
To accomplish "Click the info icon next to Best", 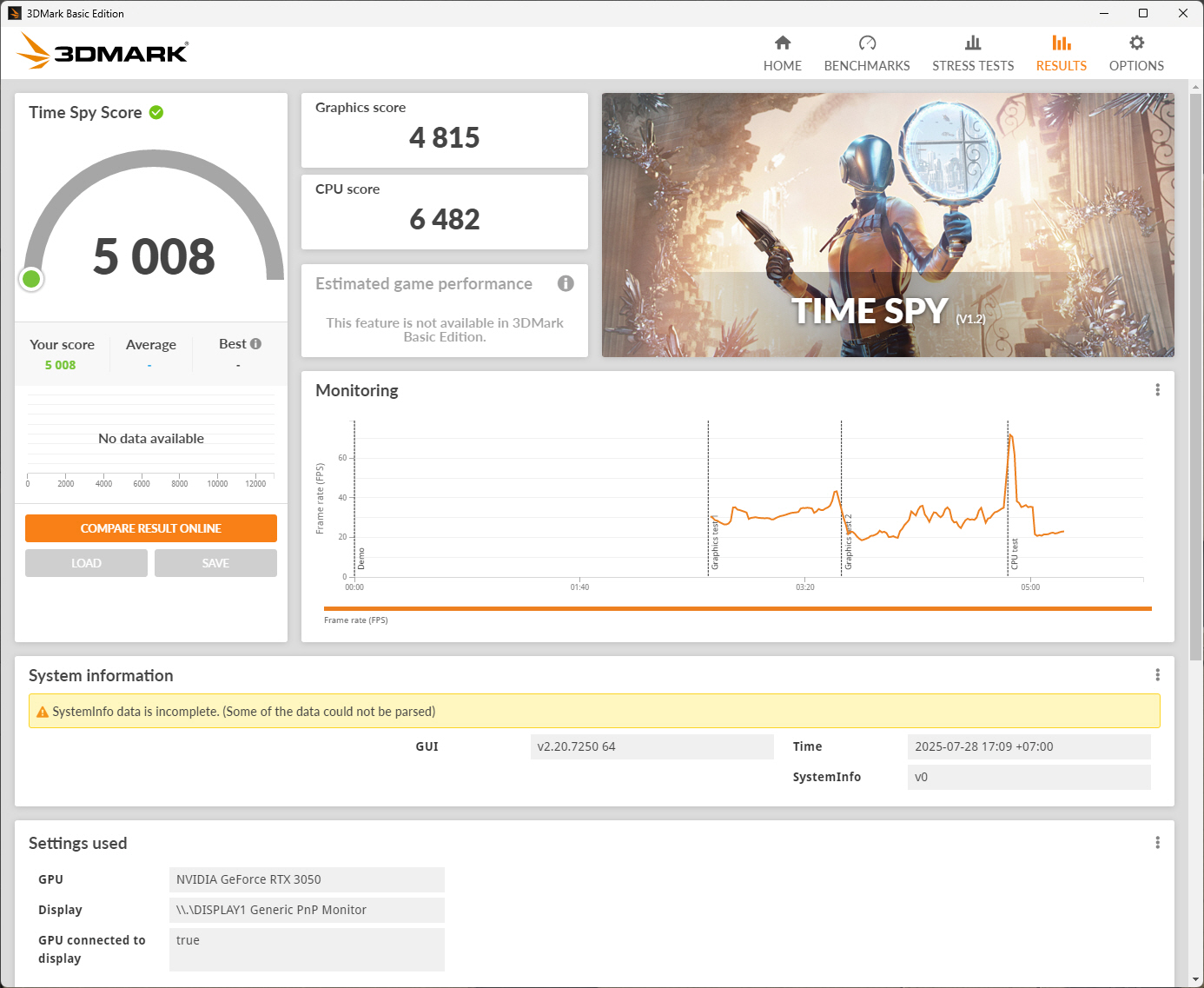I will tap(255, 344).
